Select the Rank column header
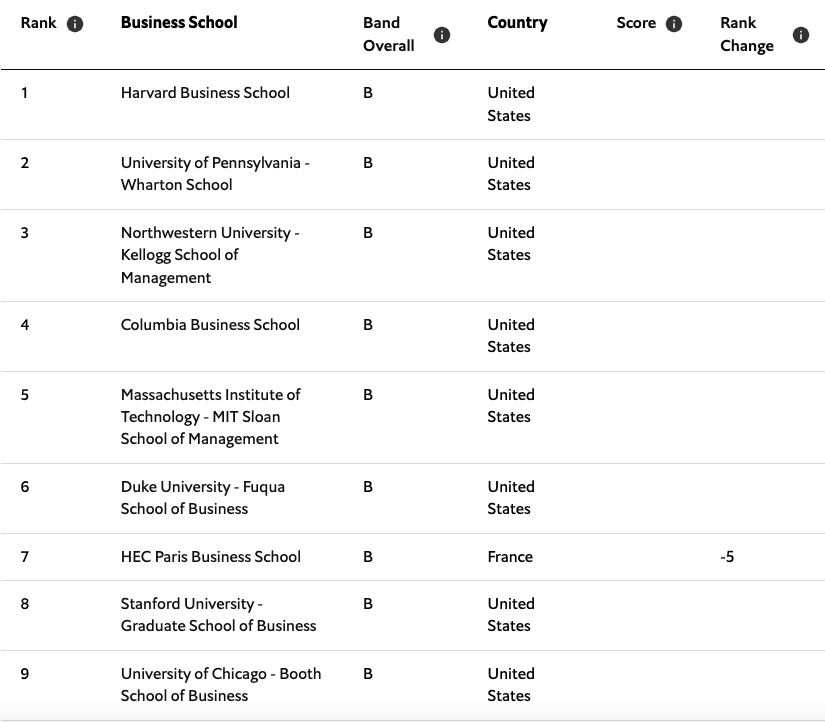 [x=36, y=22]
